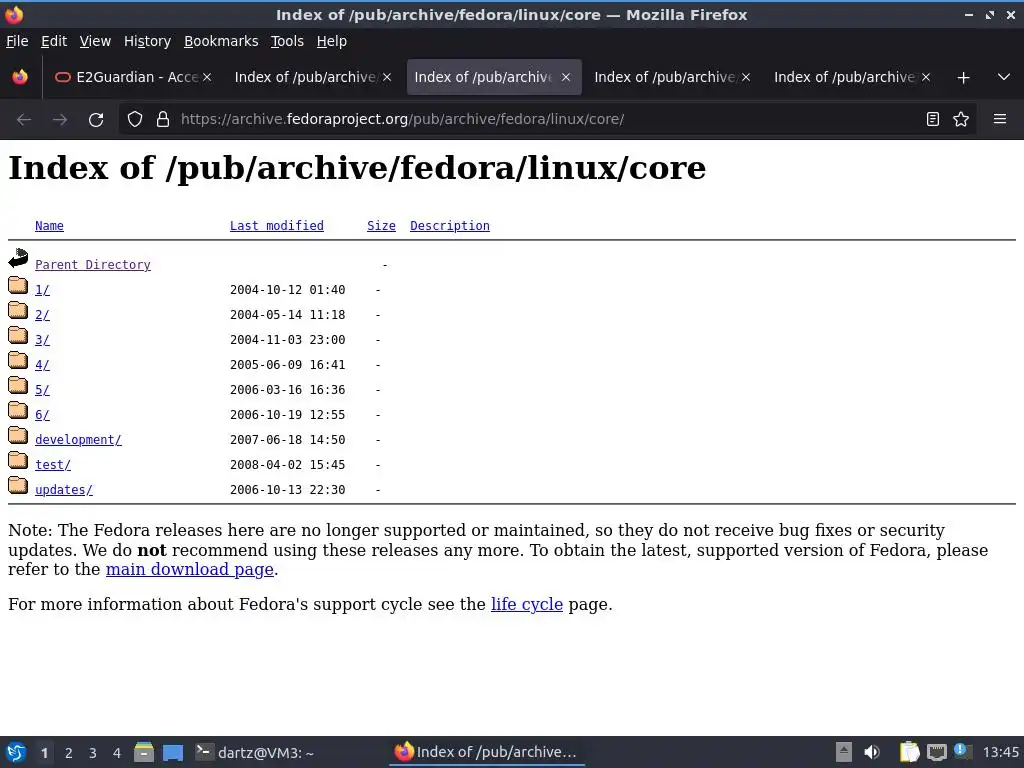Click the clipboard tray icon

click(909, 752)
